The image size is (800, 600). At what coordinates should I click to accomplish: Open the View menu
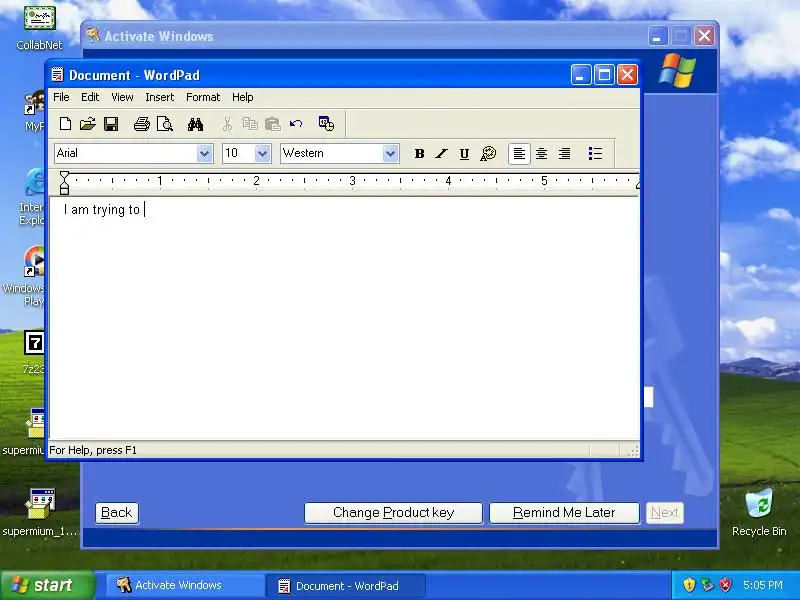[x=122, y=97]
